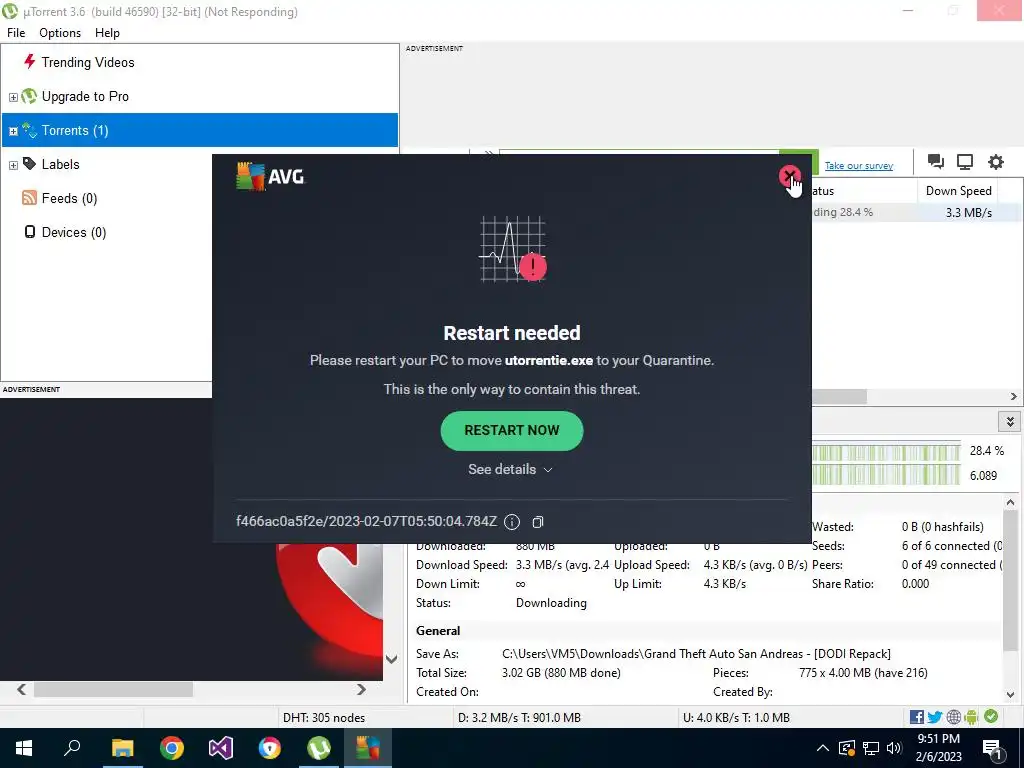Click the Pieces value 775 x 4.00 MB
Screen dimensions: 1024x768
(x=863, y=673)
